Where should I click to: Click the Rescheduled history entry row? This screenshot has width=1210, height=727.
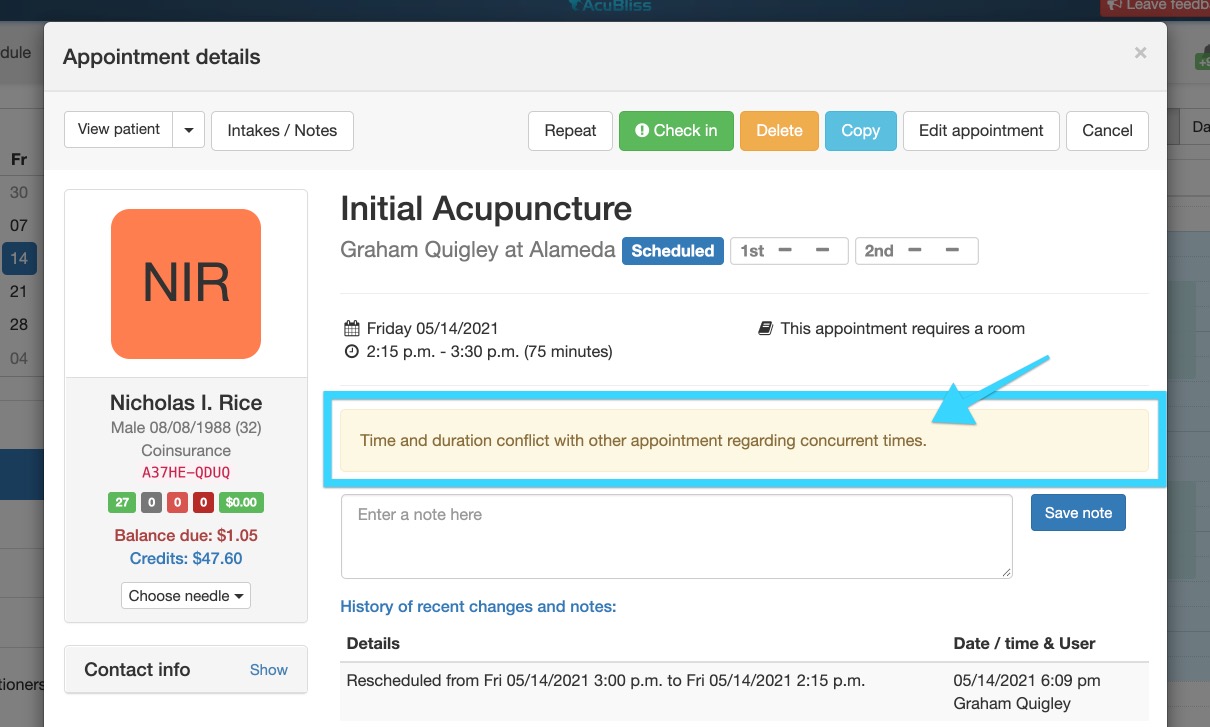click(744, 692)
